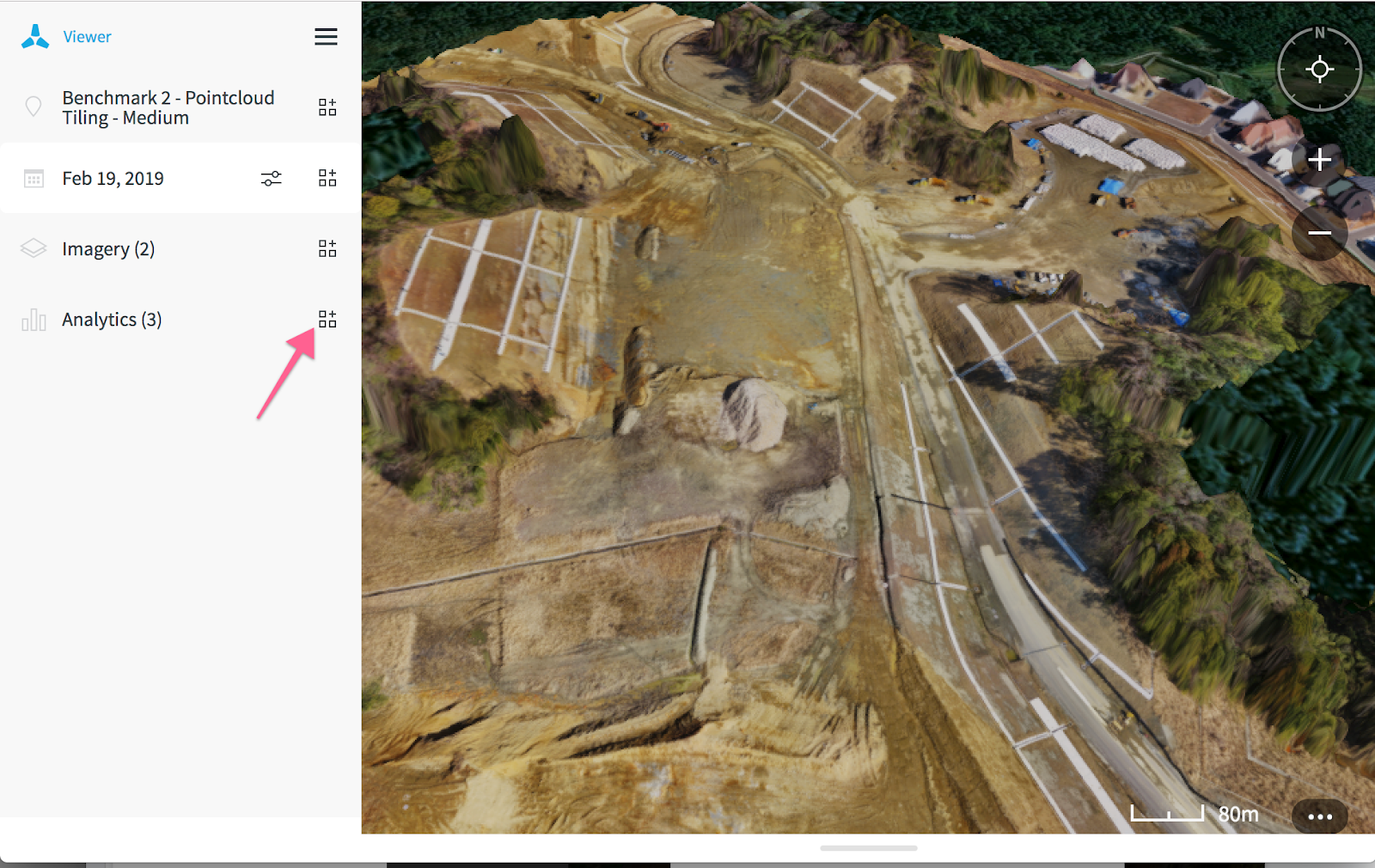This screenshot has height=868, width=1375.
Task: Open filter sliders for Feb 19, 2019
Action: click(271, 178)
